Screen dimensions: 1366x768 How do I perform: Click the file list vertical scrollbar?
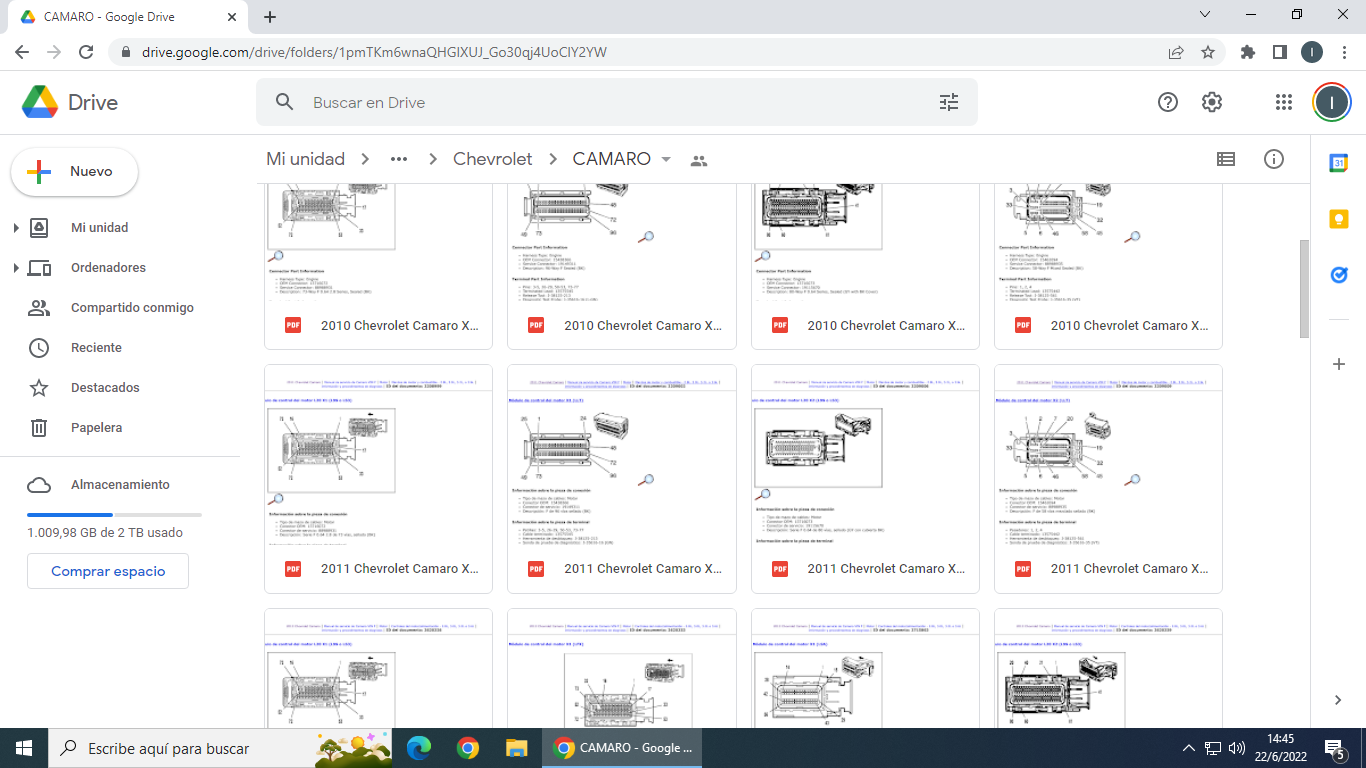click(1304, 288)
